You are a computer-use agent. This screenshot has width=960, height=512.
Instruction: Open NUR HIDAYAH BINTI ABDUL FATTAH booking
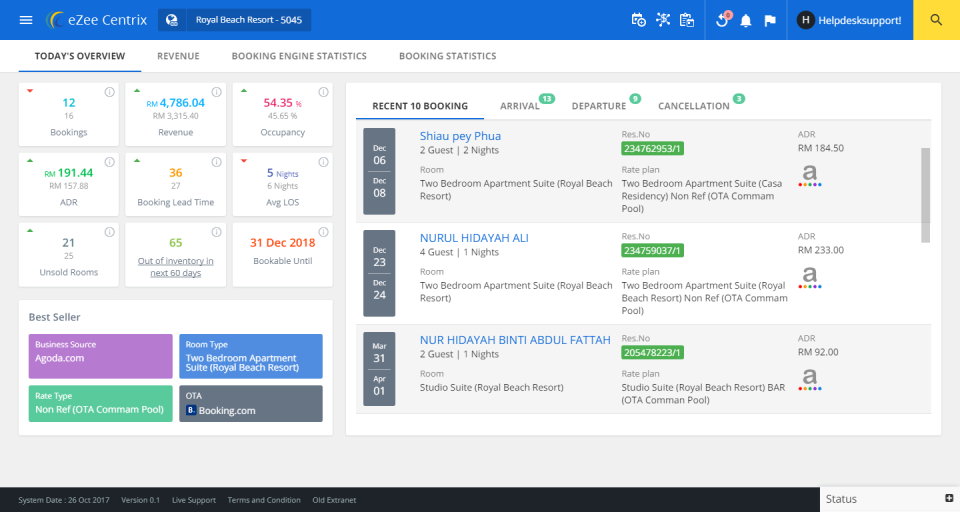[515, 340]
